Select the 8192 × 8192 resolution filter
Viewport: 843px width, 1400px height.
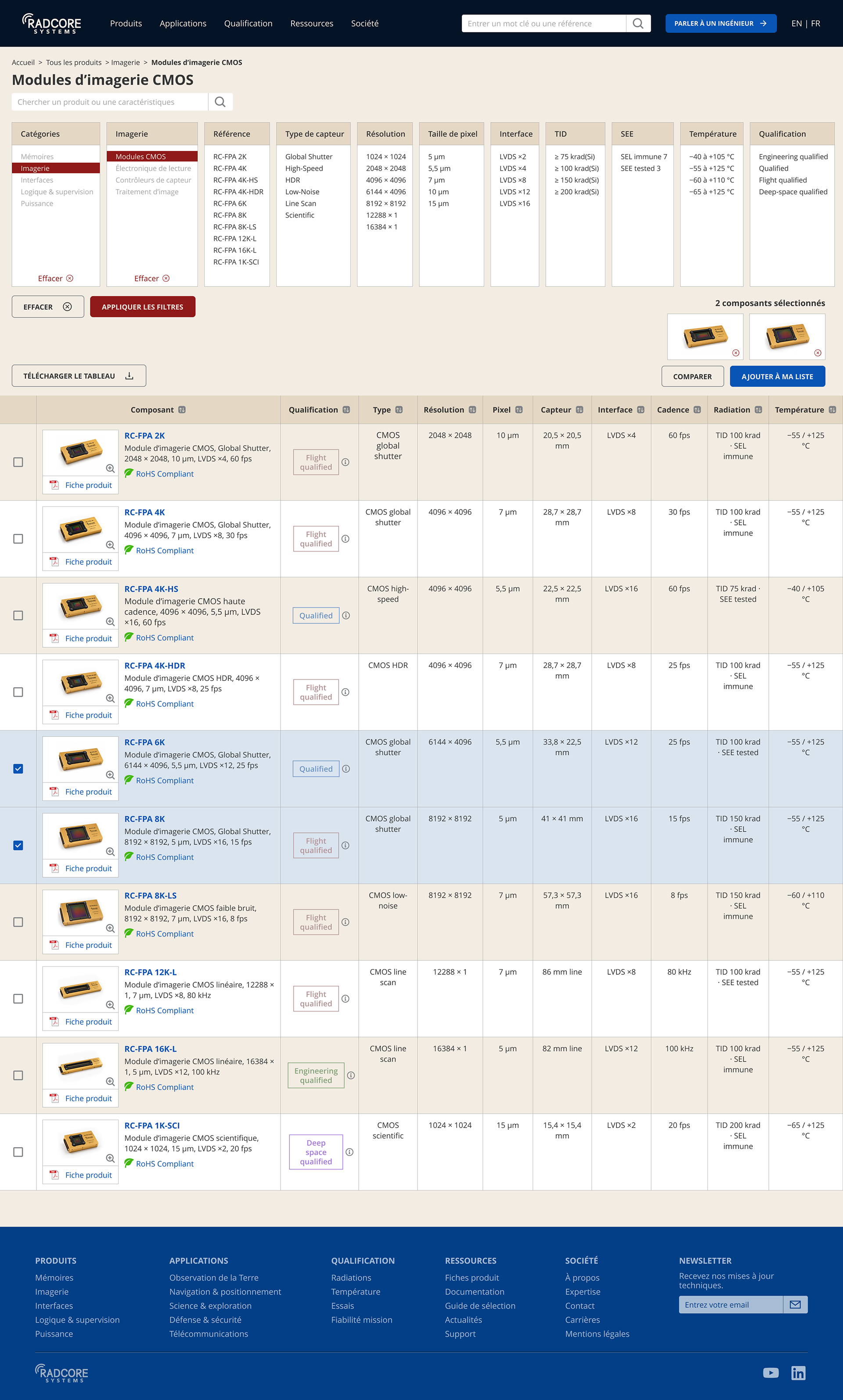pyautogui.click(x=385, y=203)
